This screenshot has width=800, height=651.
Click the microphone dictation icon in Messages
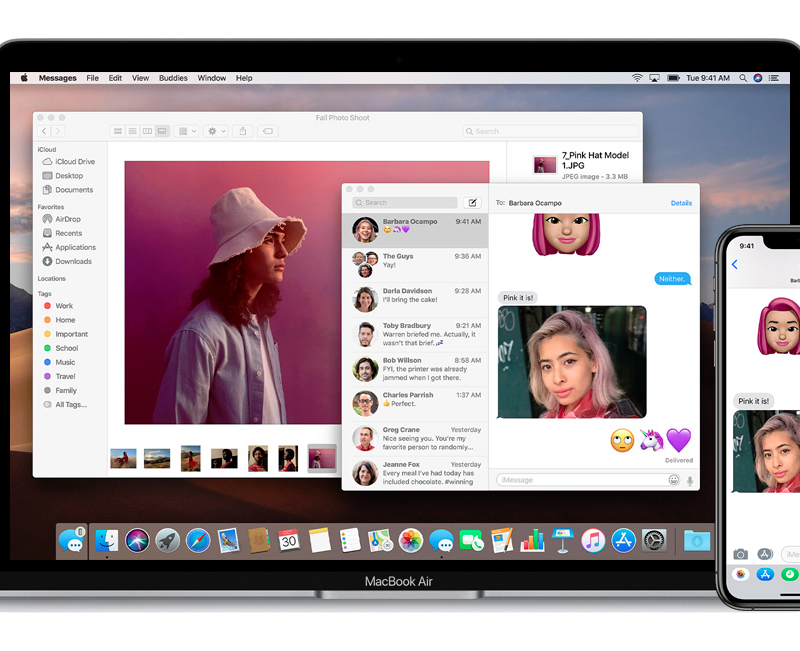pyautogui.click(x=690, y=480)
